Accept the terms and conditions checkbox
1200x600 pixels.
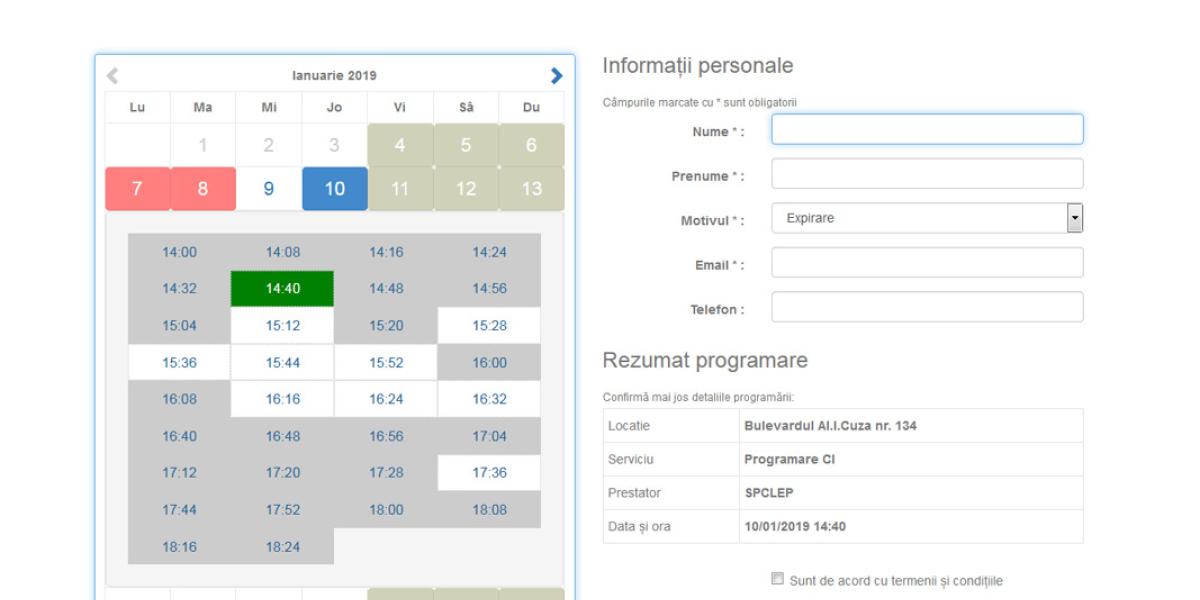[777, 579]
